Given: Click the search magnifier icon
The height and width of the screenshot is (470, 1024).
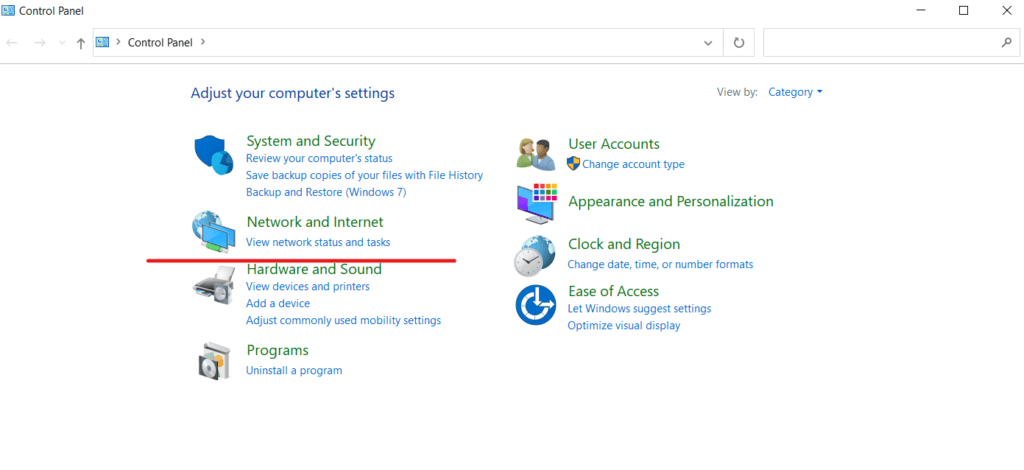Looking at the screenshot, I should pos(1006,42).
